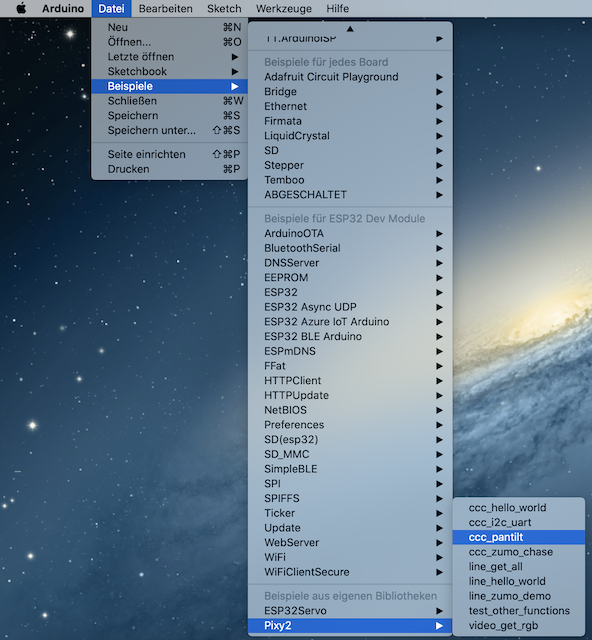The height and width of the screenshot is (640, 592).
Task: Open the WiFiClientSecure examples submenu
Action: 350,572
